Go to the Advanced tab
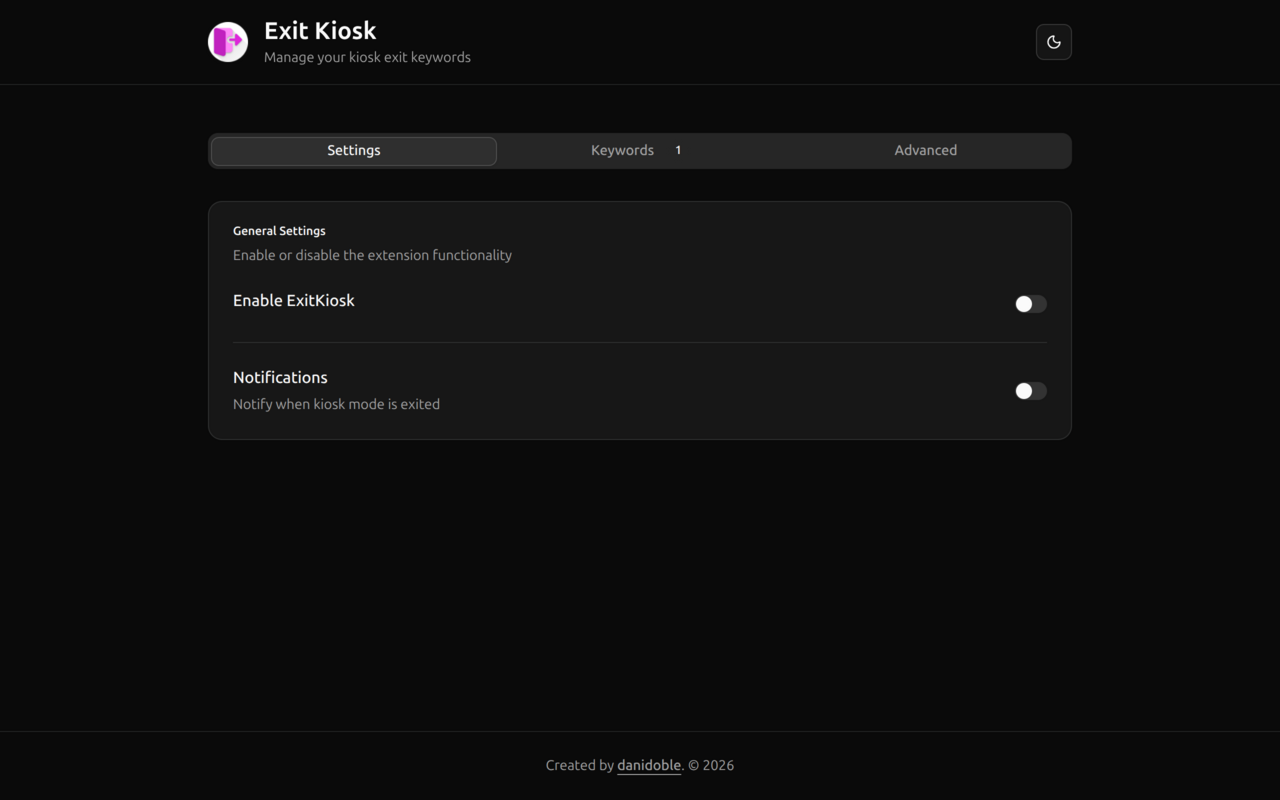This screenshot has height=800, width=1280. [925, 151]
